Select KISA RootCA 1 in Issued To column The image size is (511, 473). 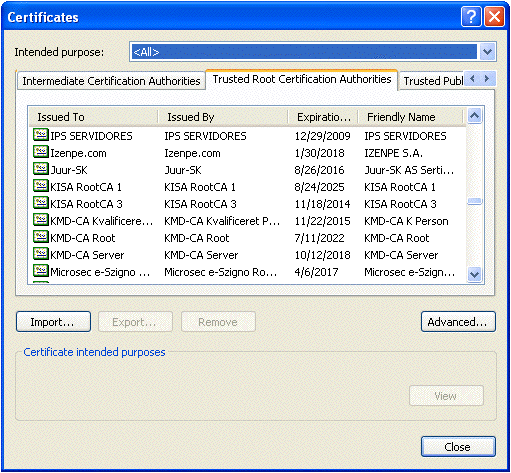click(86, 187)
